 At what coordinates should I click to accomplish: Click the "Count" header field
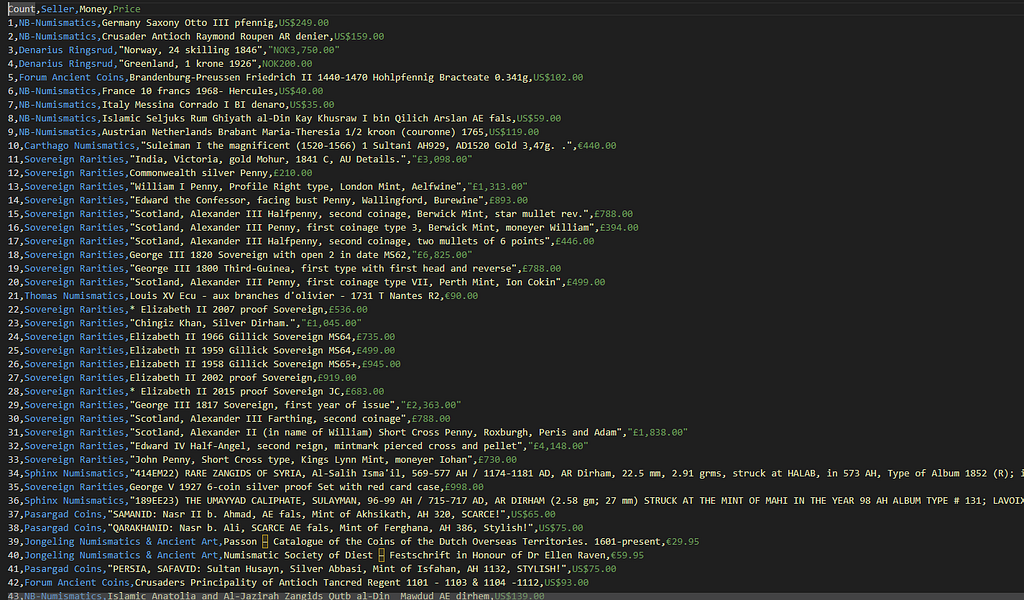(x=22, y=9)
